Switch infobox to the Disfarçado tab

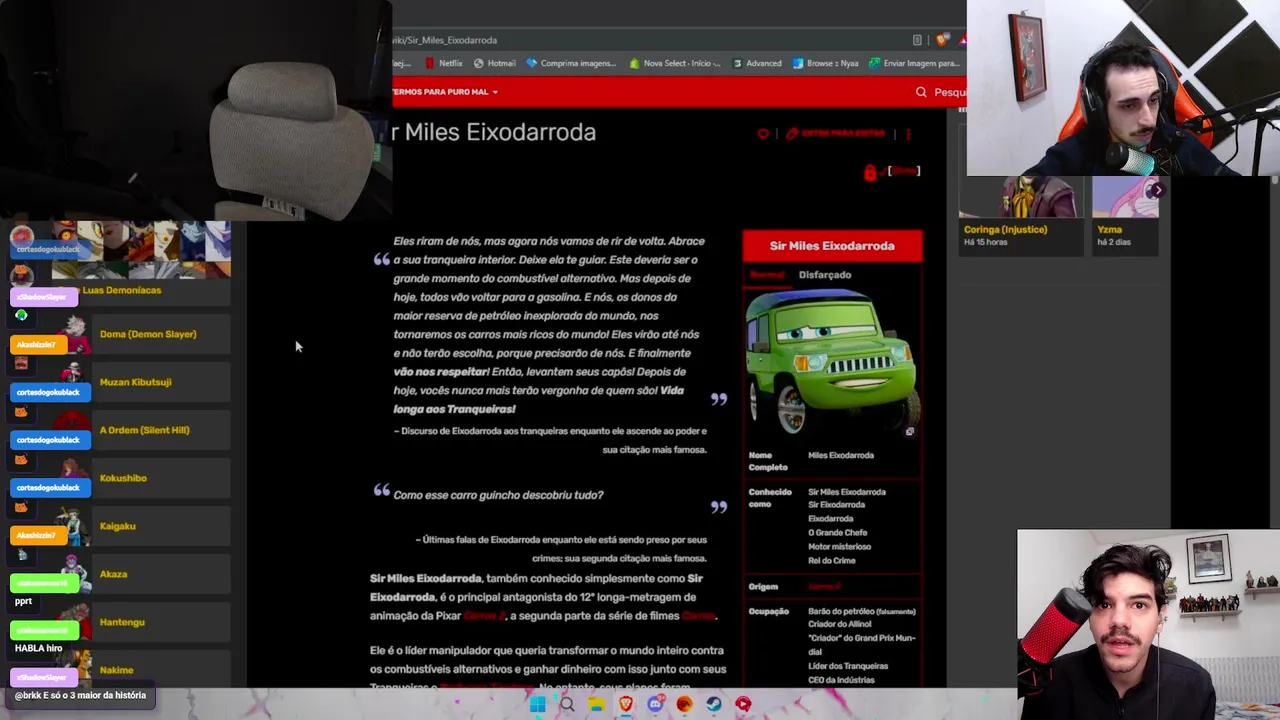pyautogui.click(x=825, y=275)
